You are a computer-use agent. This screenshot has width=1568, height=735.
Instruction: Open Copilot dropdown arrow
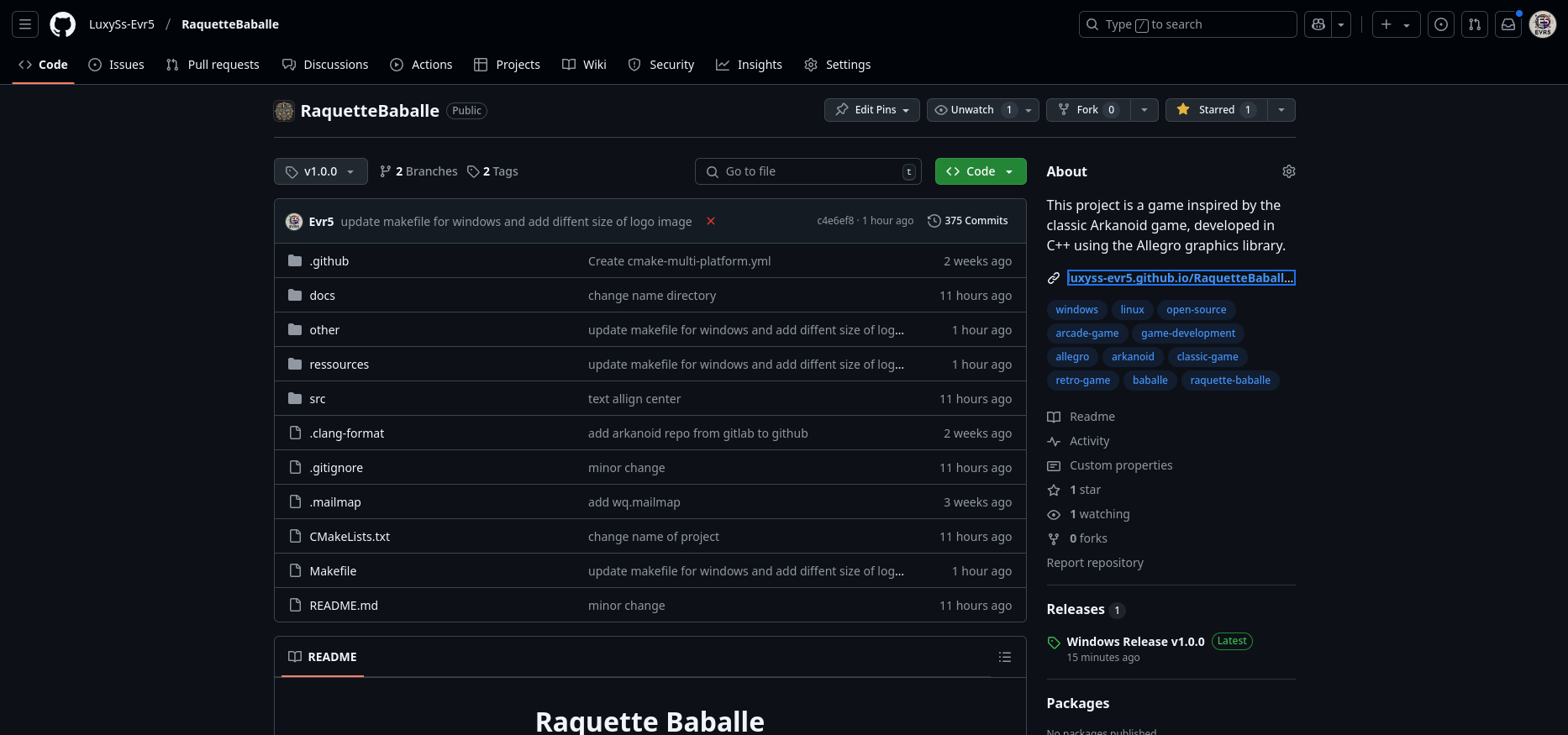pyautogui.click(x=1342, y=24)
